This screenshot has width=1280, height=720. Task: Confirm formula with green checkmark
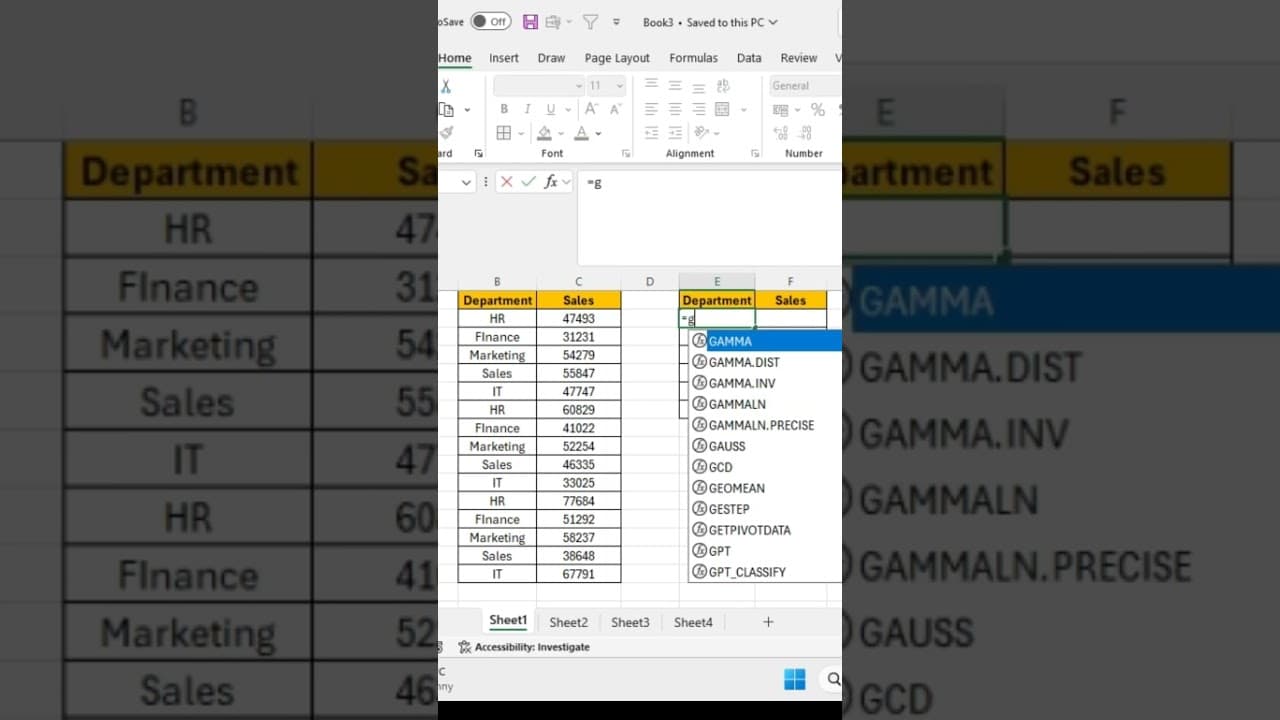point(528,182)
